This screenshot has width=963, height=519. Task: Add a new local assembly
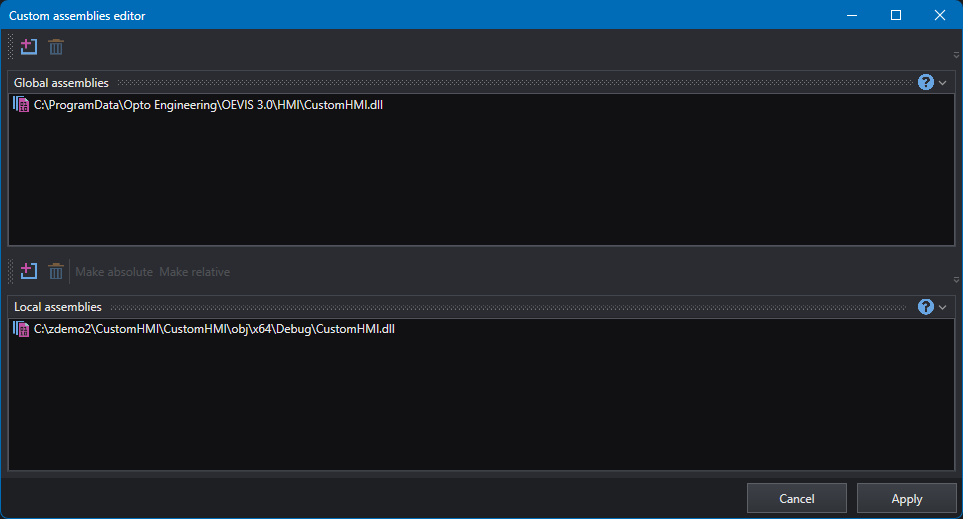[29, 271]
